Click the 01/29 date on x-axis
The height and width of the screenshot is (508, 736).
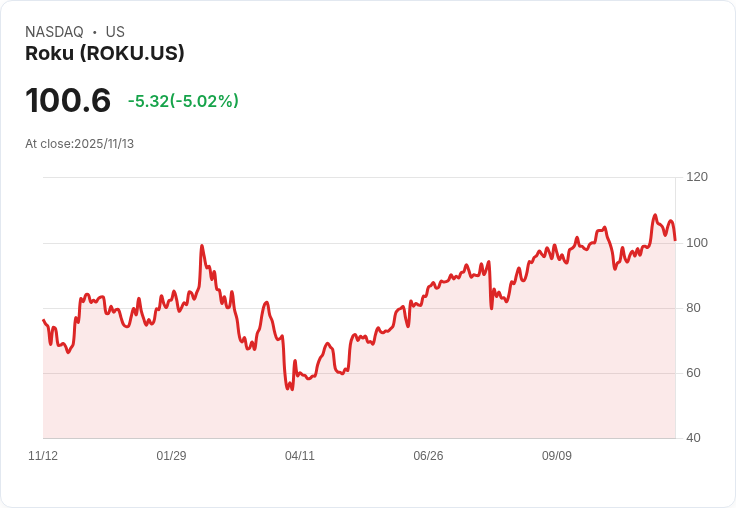click(171, 456)
